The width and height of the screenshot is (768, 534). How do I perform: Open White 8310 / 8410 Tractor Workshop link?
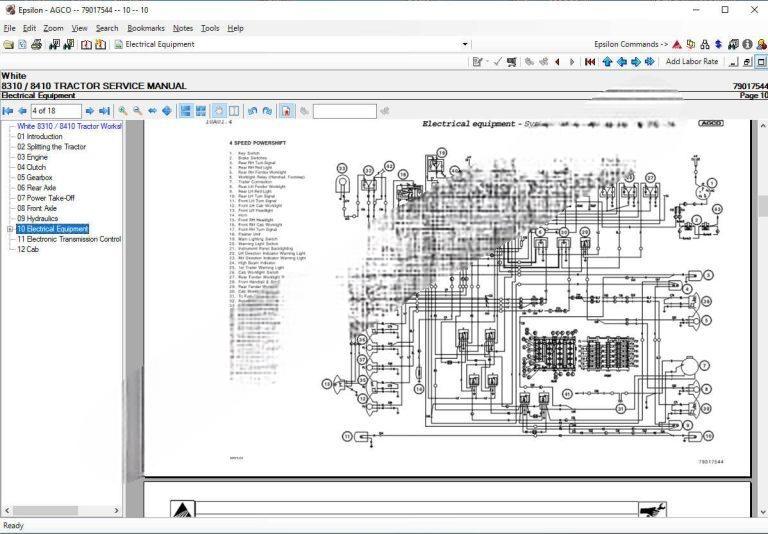click(x=68, y=126)
